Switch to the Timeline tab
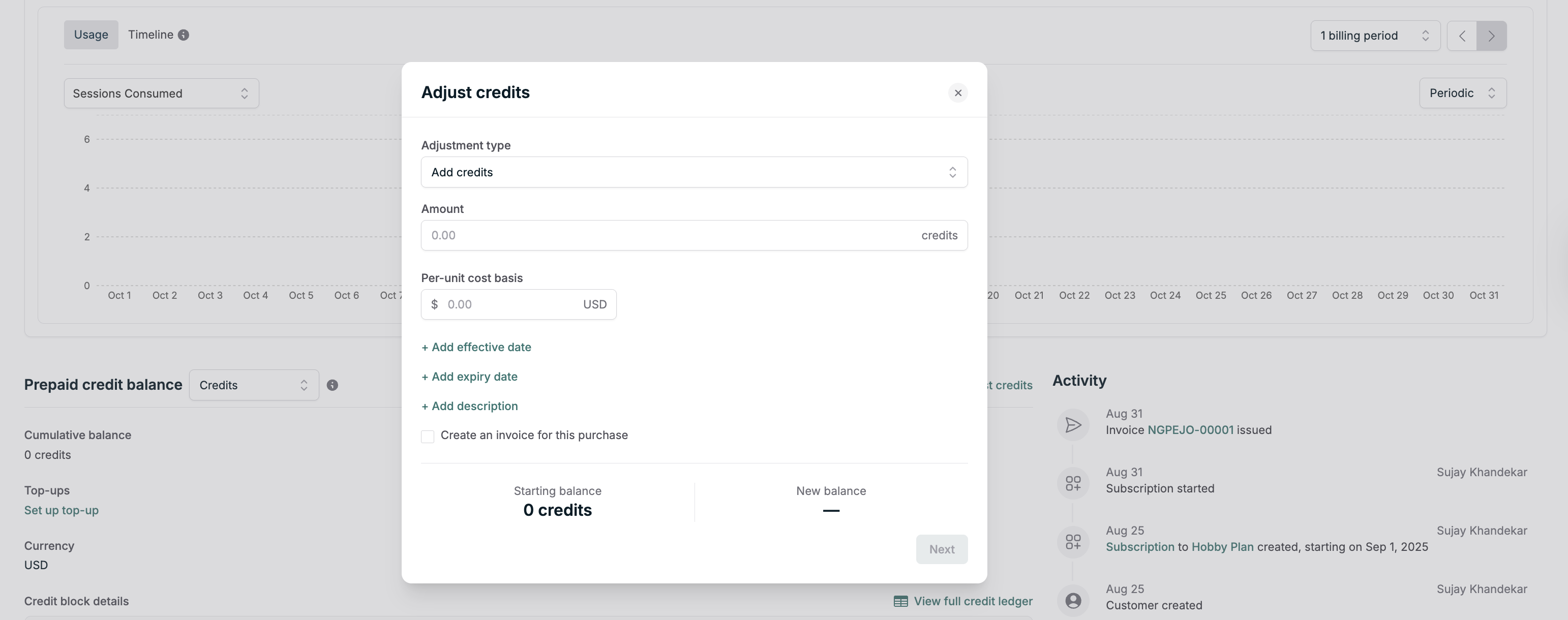This screenshot has height=620, width=1568. [150, 35]
